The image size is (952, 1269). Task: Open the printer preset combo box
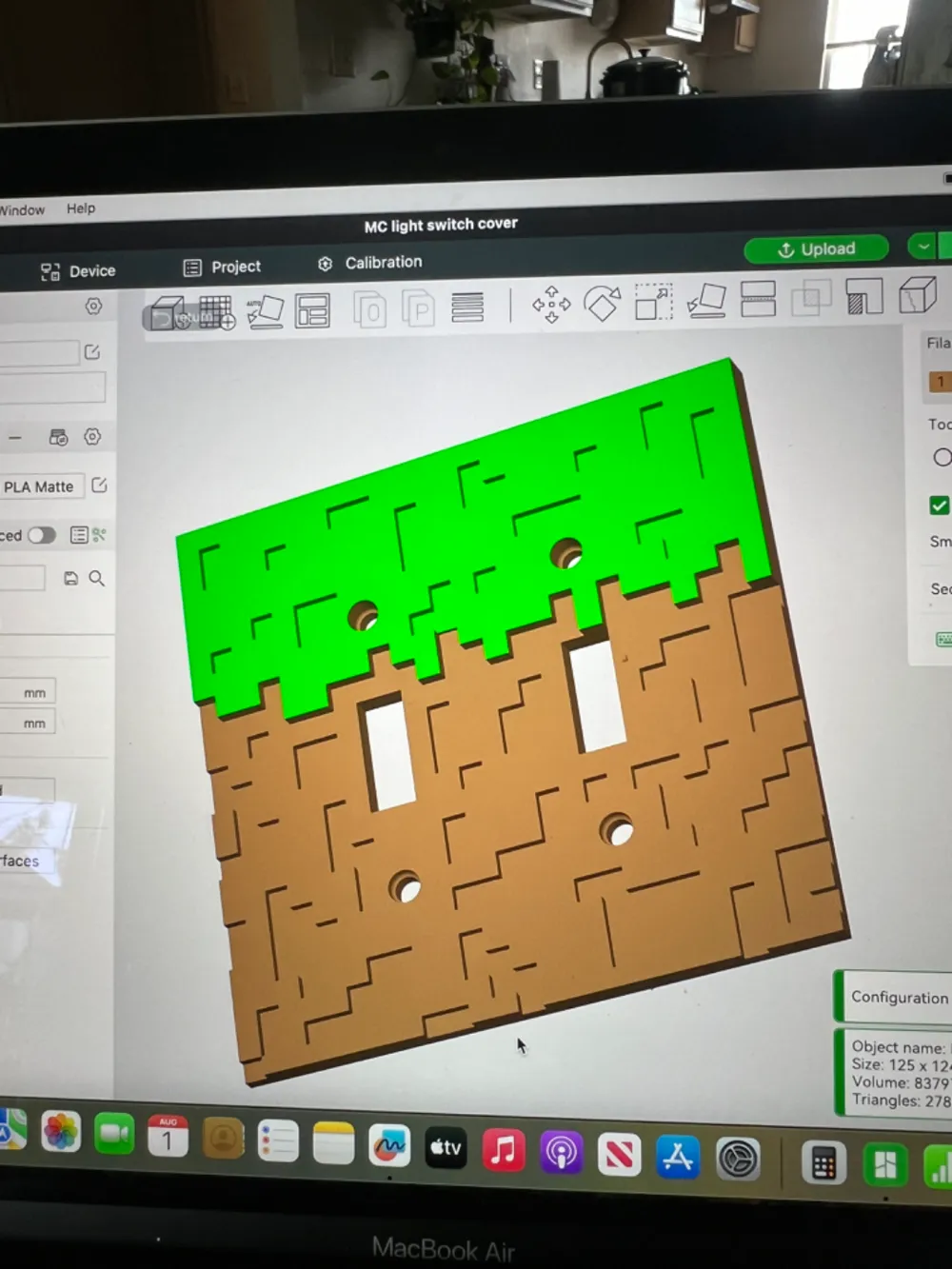point(39,353)
